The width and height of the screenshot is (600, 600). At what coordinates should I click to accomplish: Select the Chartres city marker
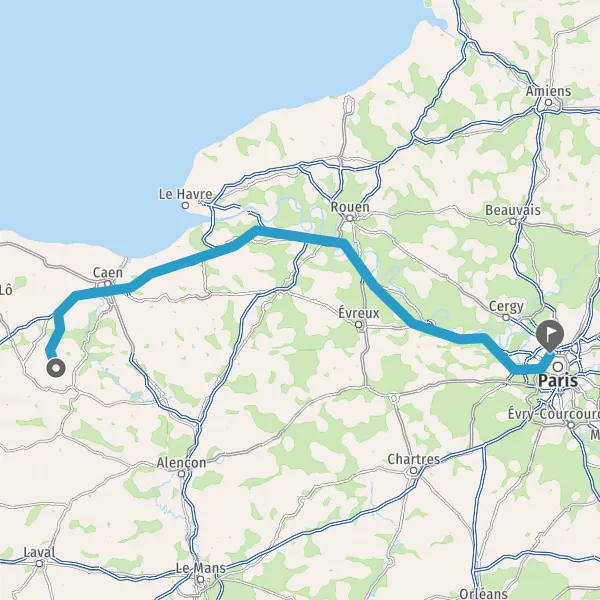413,471
